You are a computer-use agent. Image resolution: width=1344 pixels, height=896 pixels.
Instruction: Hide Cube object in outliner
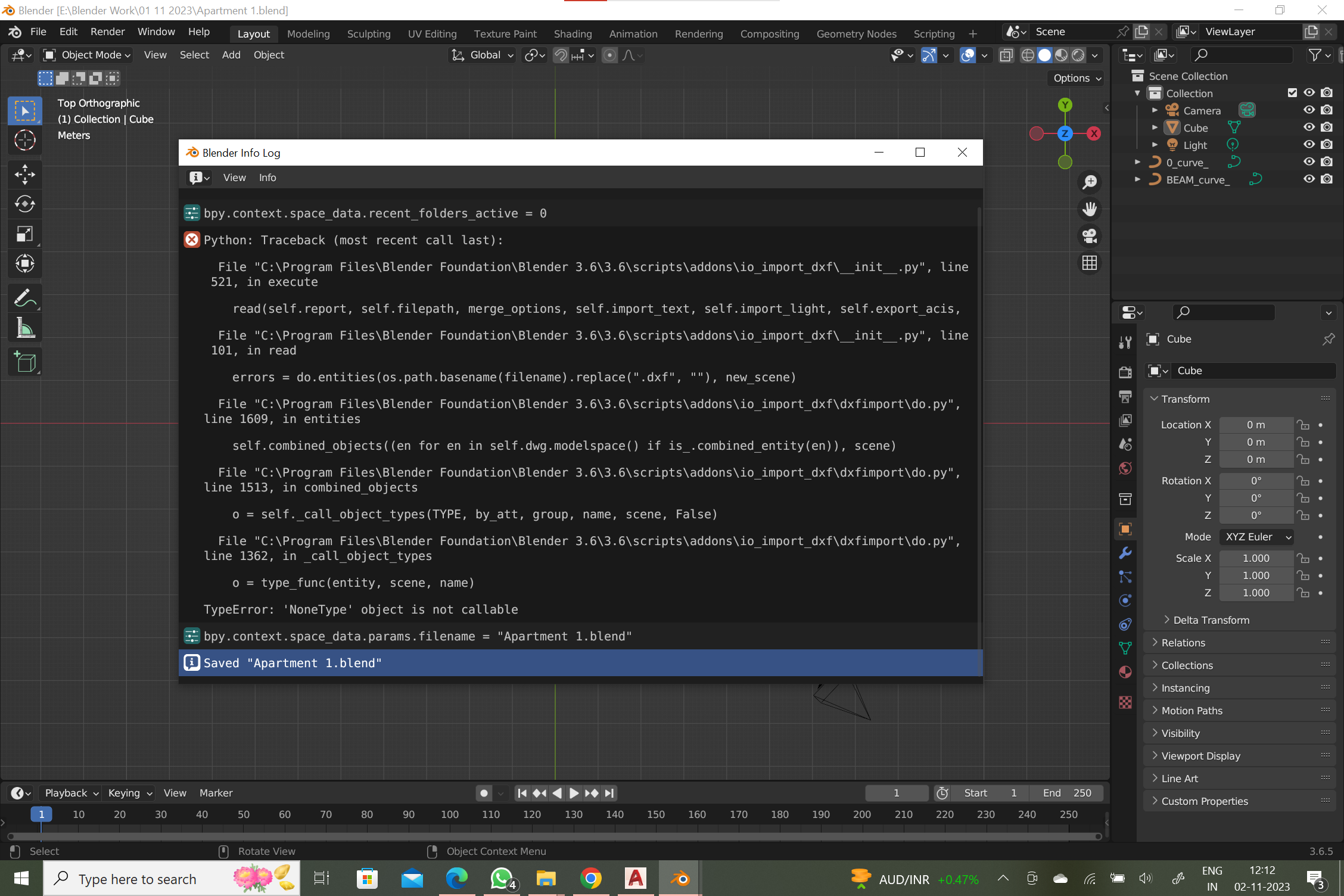pyautogui.click(x=1309, y=127)
